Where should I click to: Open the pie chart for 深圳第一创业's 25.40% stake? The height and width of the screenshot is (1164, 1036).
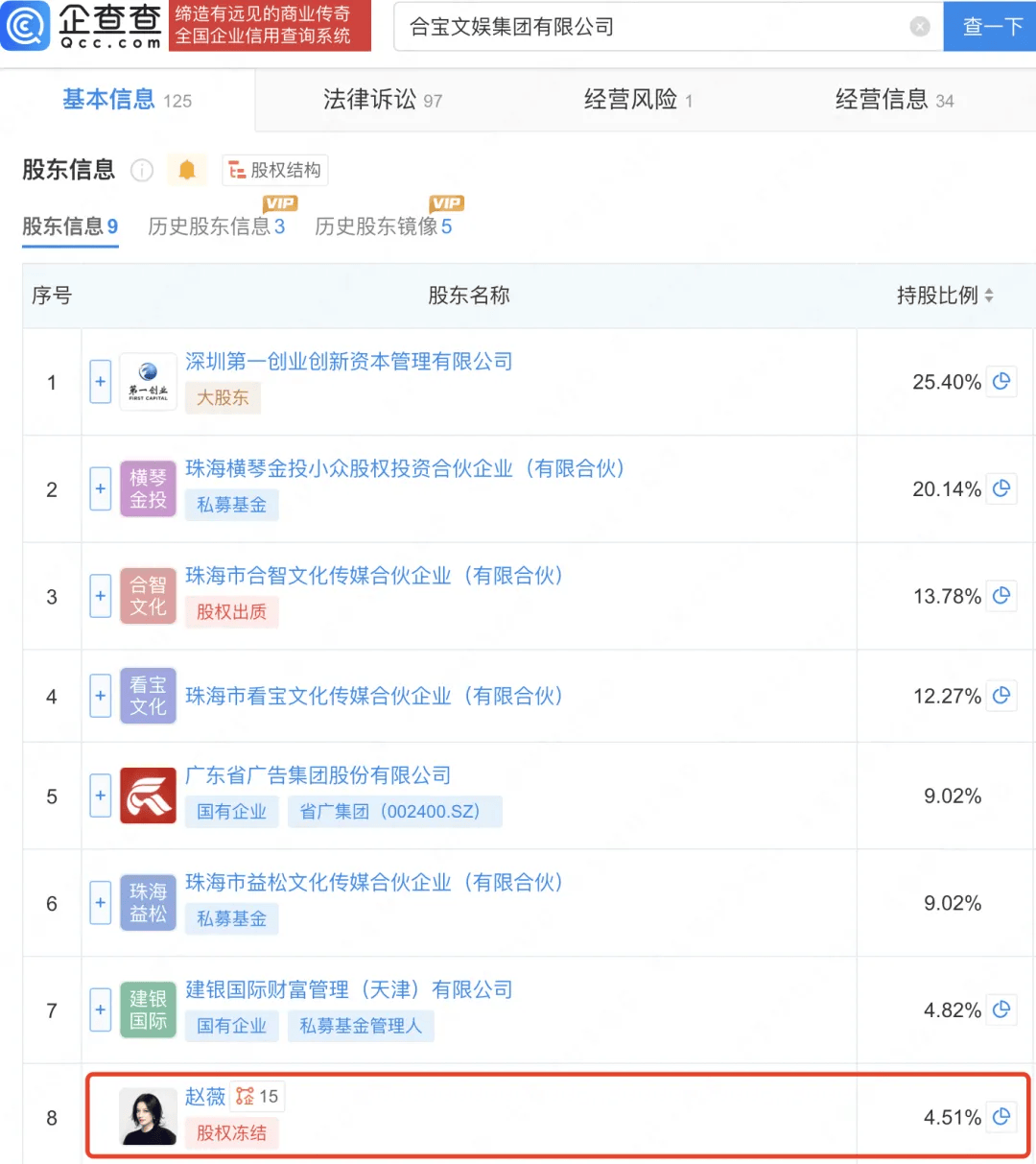pos(1001,381)
